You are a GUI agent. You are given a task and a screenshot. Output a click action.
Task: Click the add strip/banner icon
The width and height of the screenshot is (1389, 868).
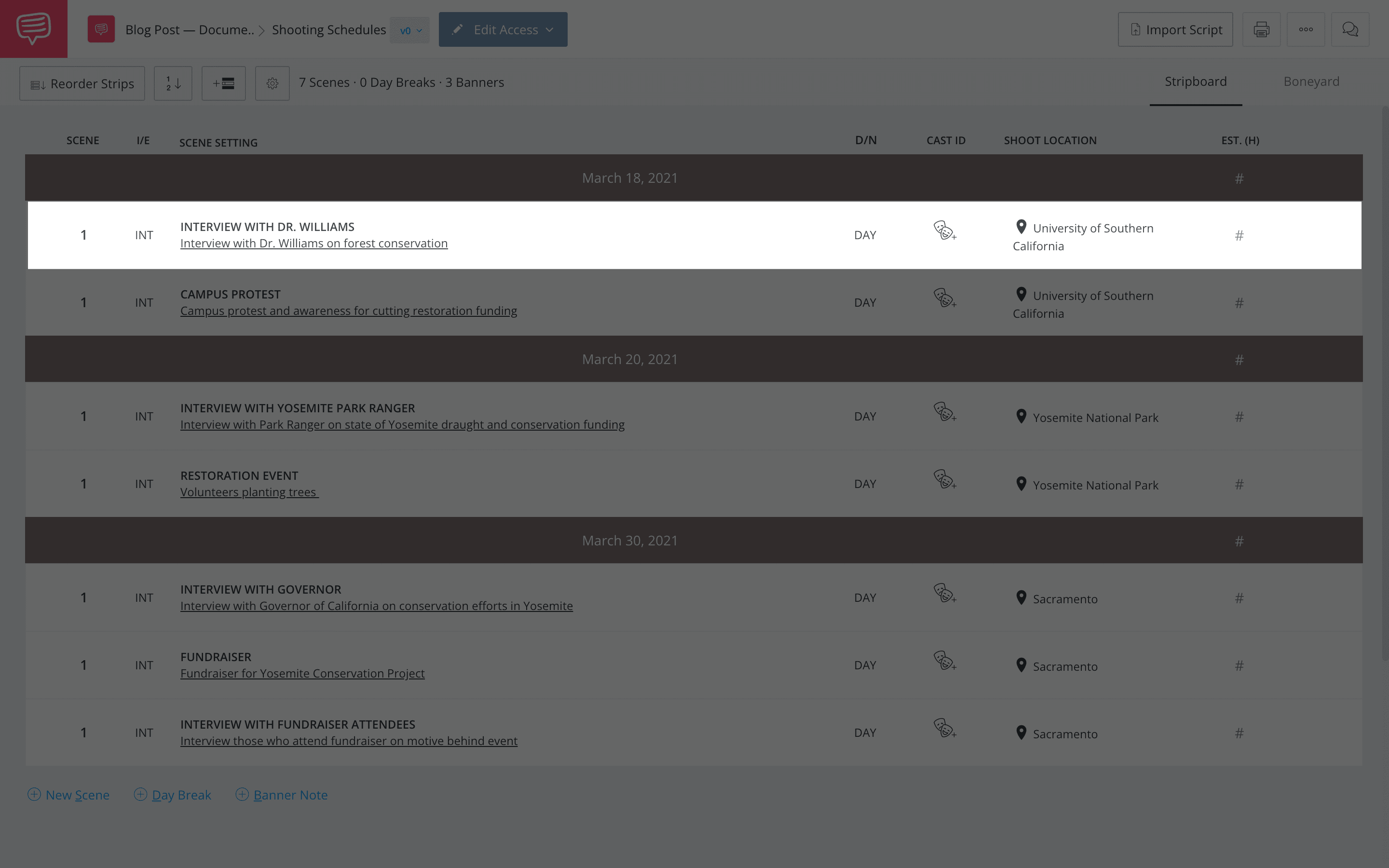(223, 82)
